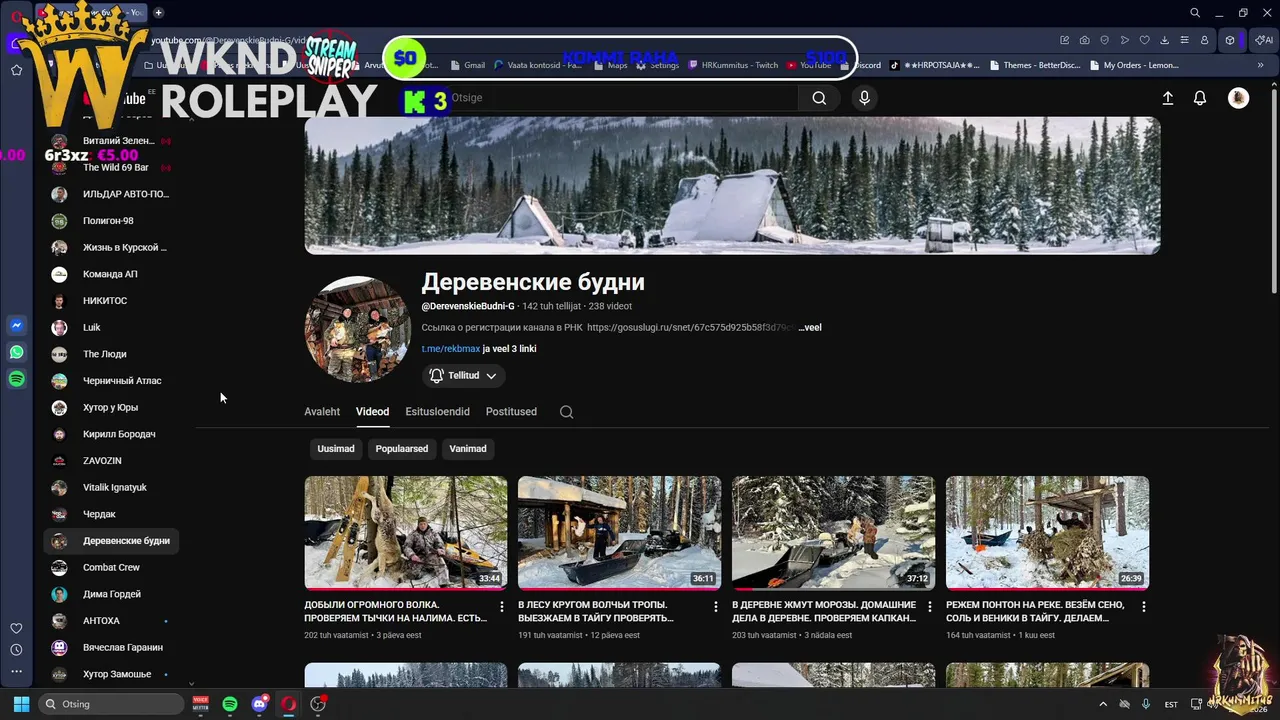Open the gosuslugi.ru registration link
The width and height of the screenshot is (1280, 720).
point(692,328)
